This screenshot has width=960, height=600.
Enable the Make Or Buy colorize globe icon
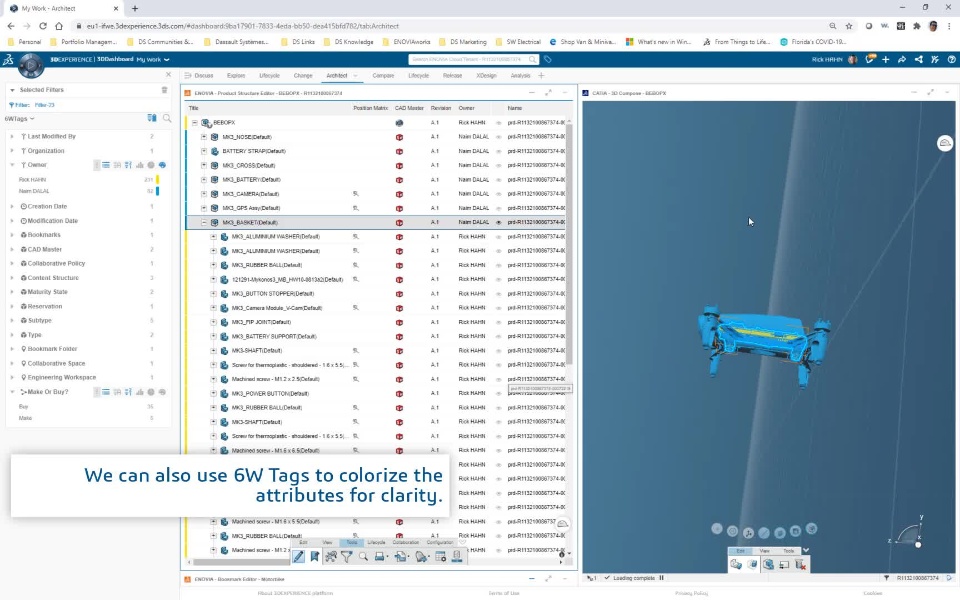click(x=162, y=392)
